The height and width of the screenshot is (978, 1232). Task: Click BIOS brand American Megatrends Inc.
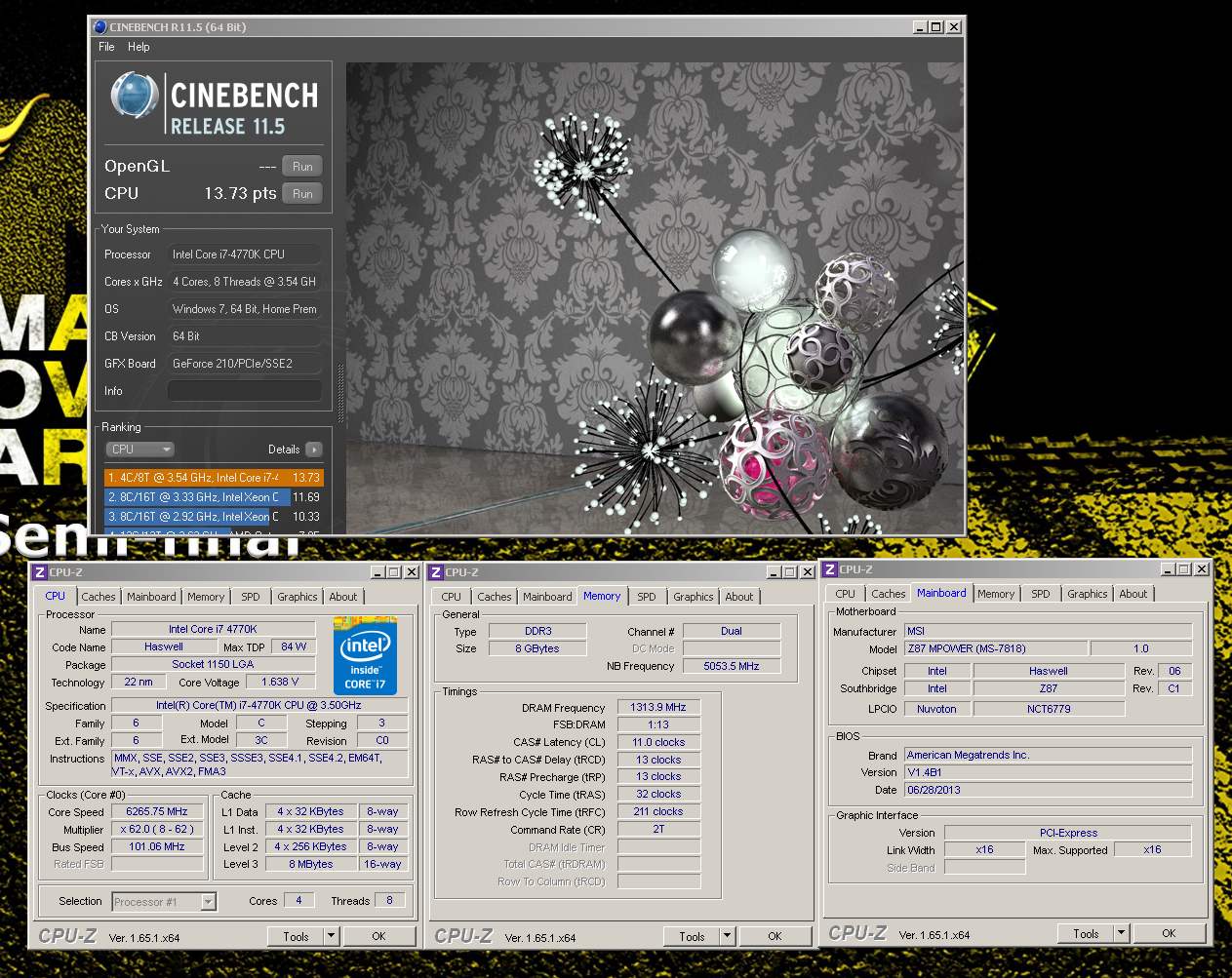click(x=1048, y=756)
